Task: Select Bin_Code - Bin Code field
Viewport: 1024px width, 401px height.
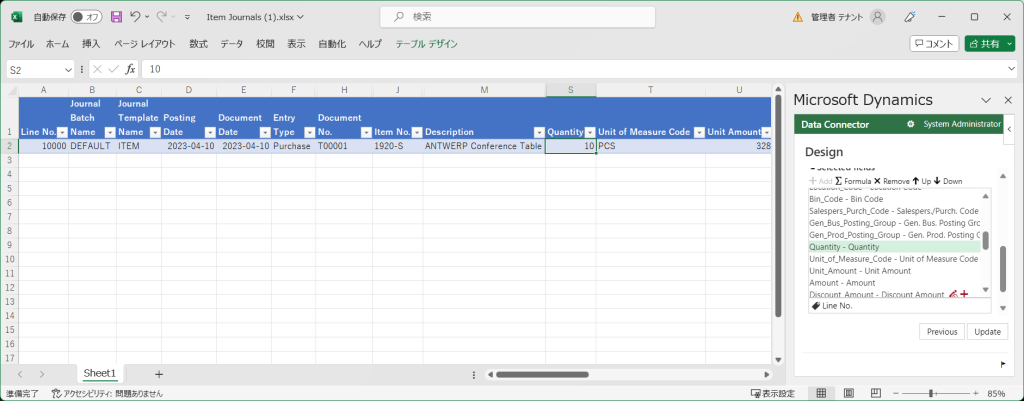Action: tap(894, 199)
